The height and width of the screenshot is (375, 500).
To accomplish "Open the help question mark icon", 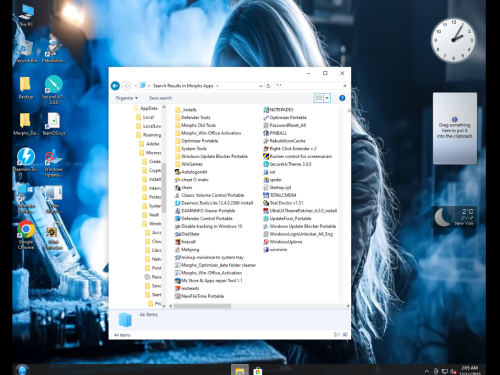I will (x=342, y=98).
